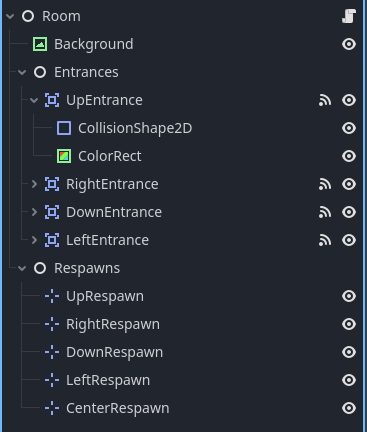Open the script attached to Room node
Image resolution: width=367 pixels, height=432 pixels.
tap(349, 16)
